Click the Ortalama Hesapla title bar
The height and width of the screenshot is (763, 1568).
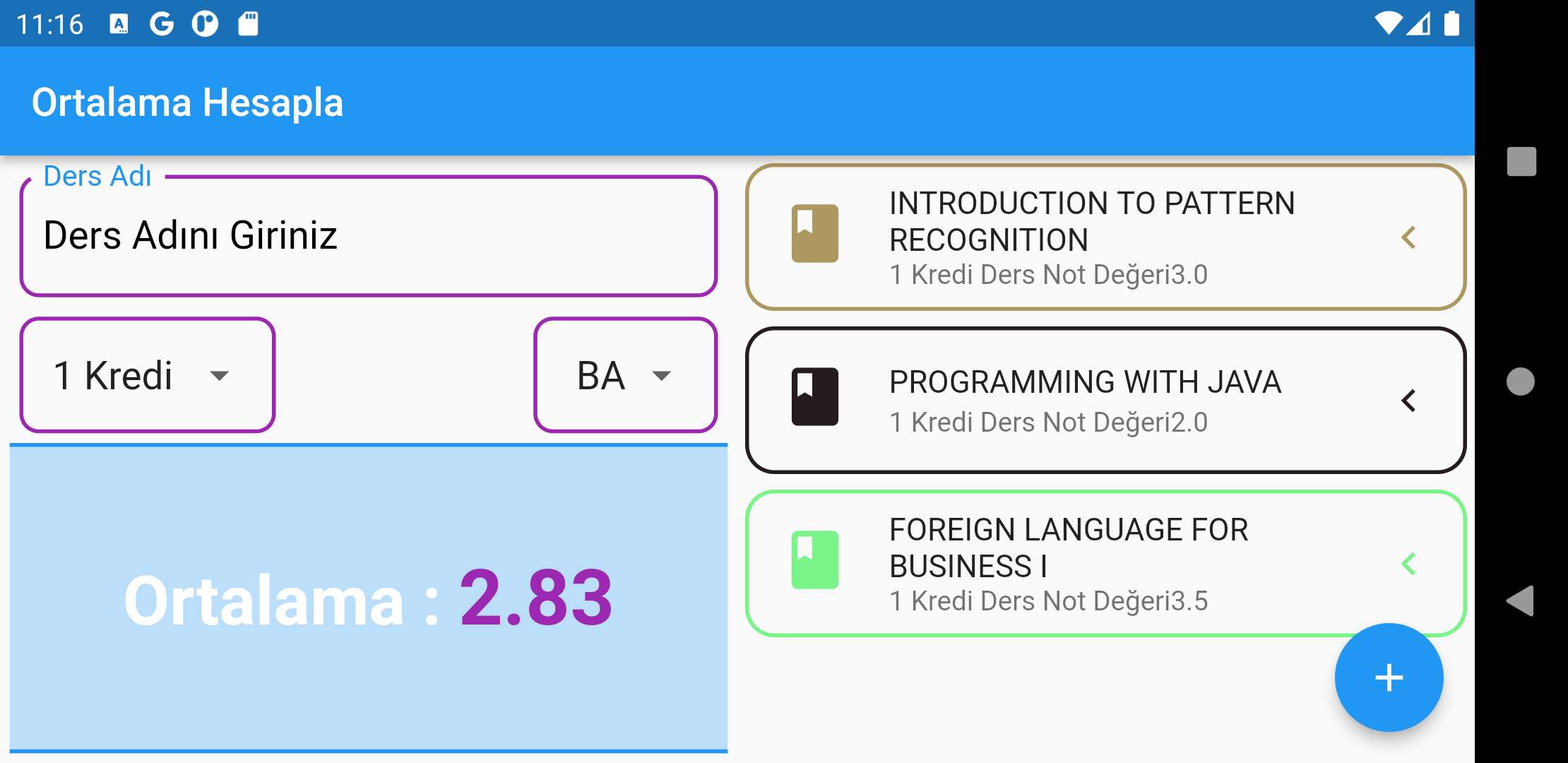(x=189, y=101)
